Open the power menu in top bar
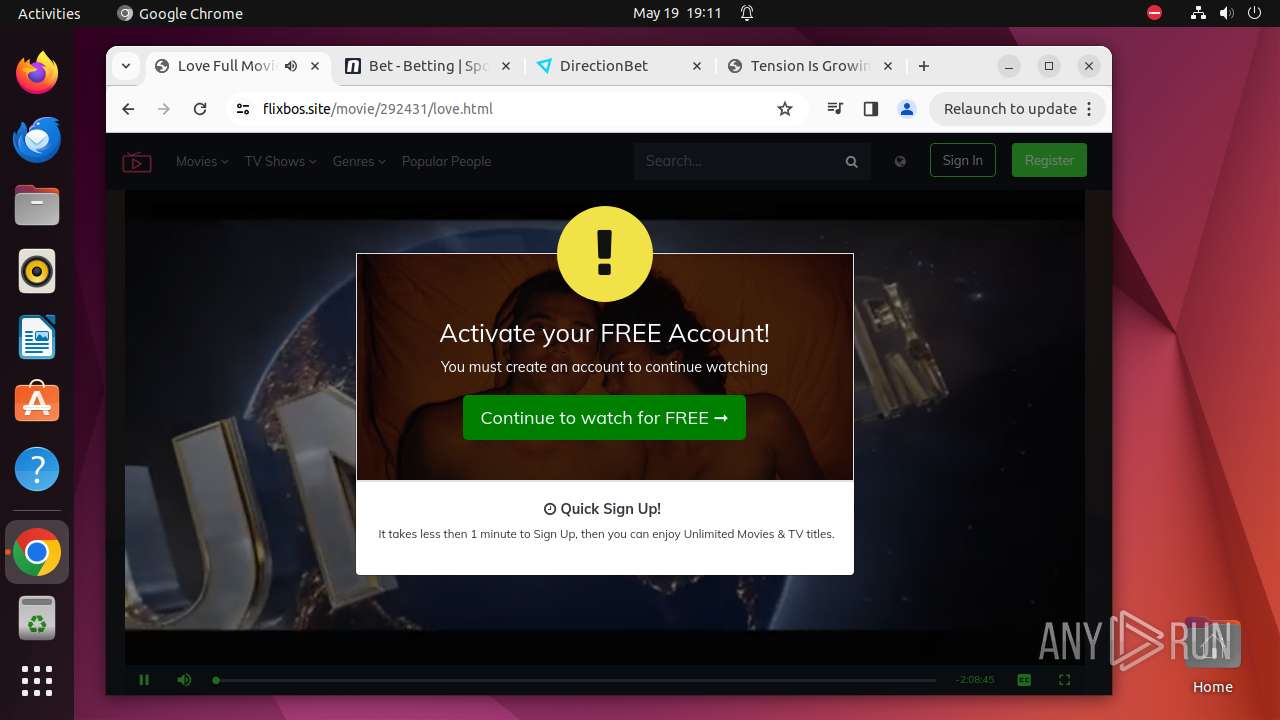The image size is (1280, 720). (x=1254, y=13)
